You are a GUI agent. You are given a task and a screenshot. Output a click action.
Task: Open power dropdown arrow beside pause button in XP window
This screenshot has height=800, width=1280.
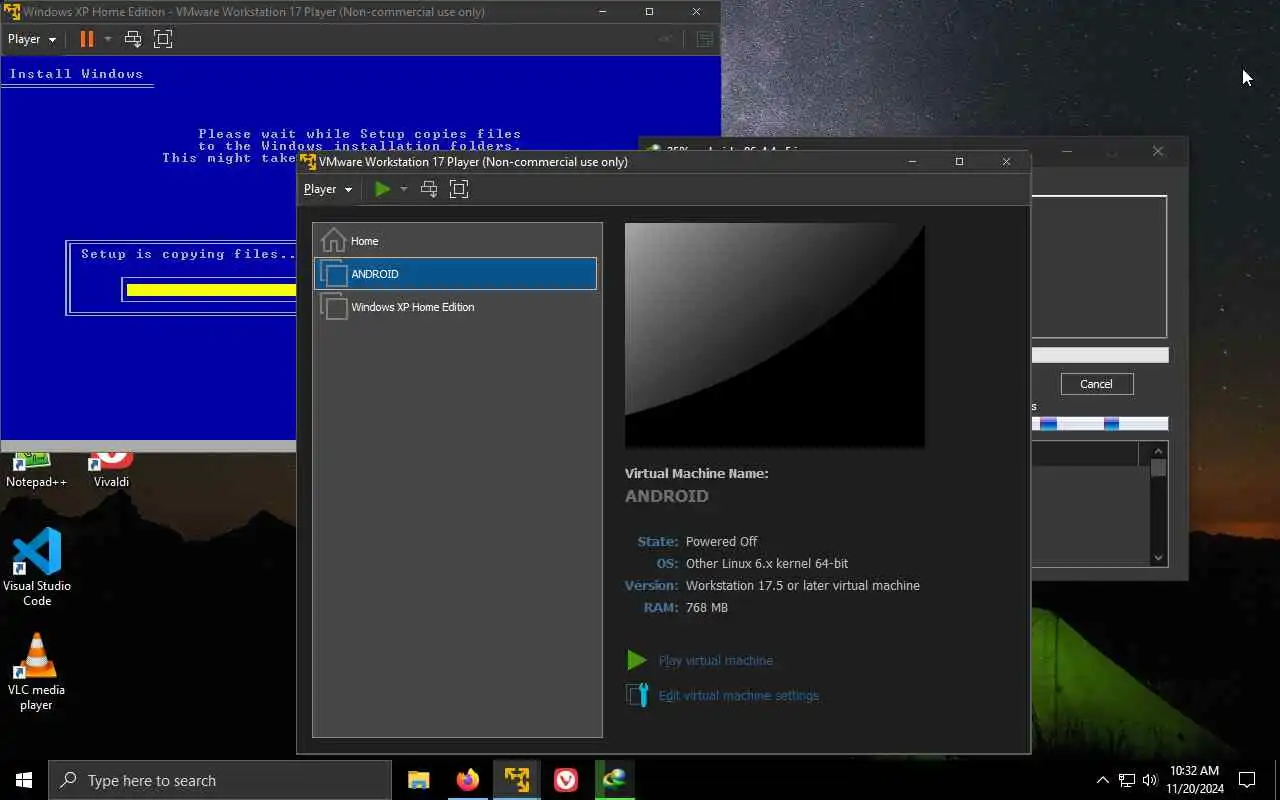coord(108,39)
